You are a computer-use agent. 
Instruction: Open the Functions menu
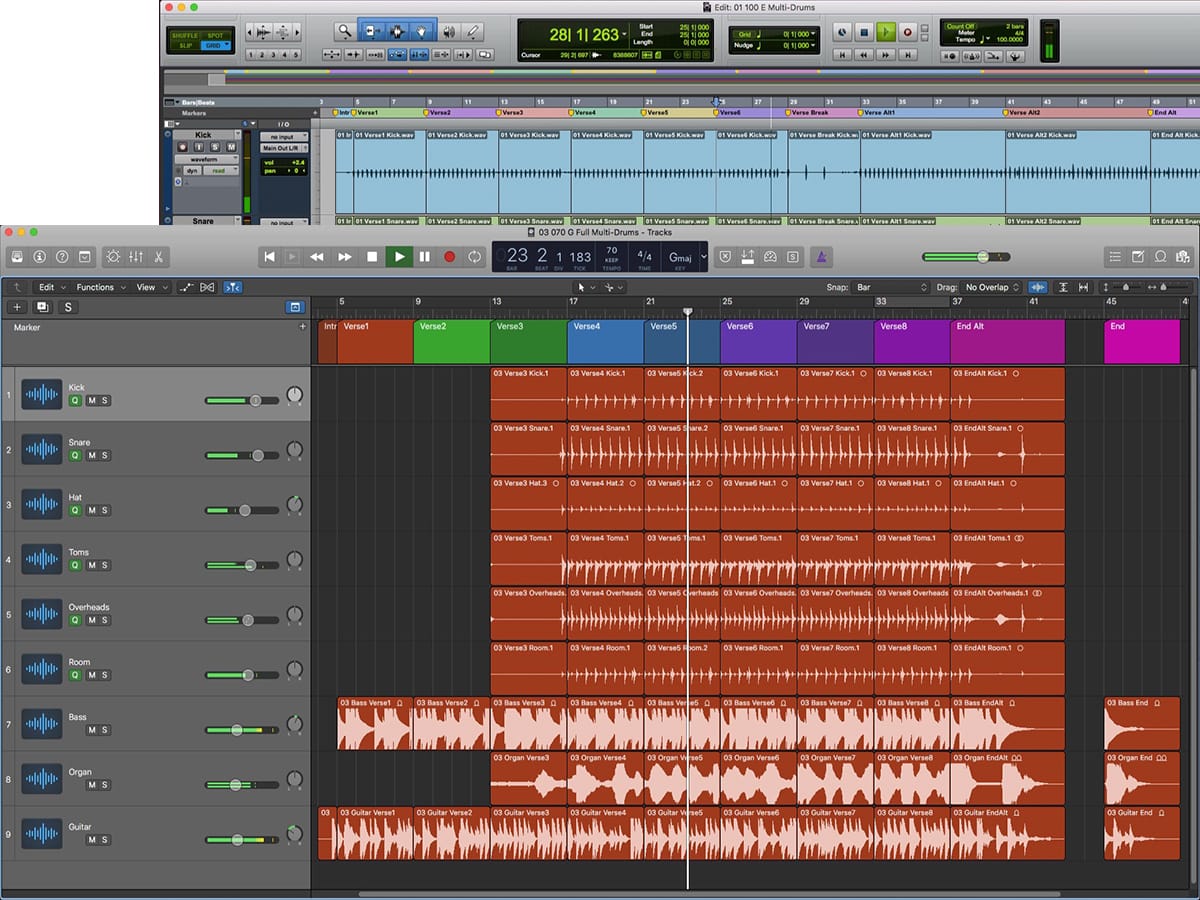click(101, 287)
